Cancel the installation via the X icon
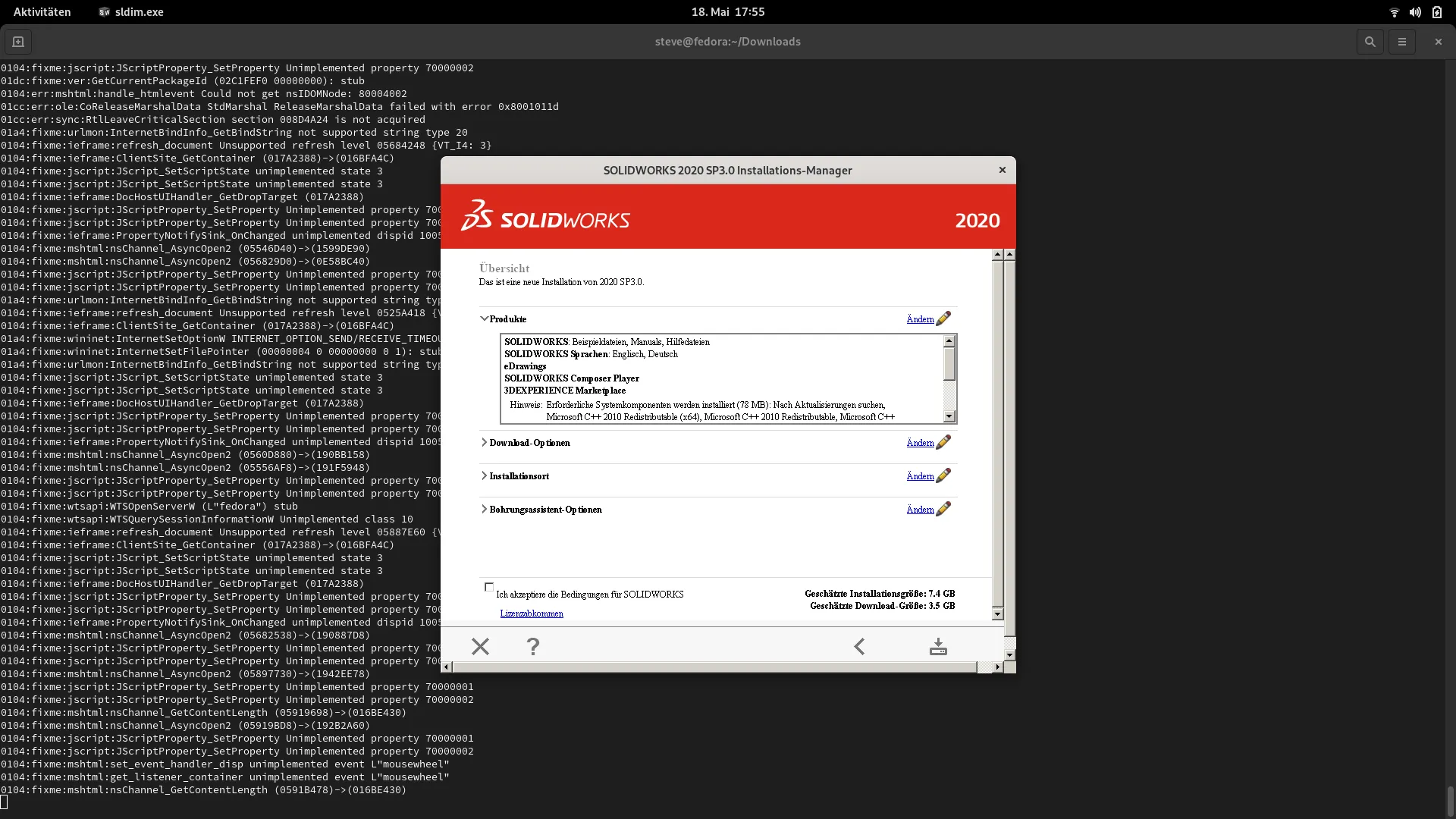Image resolution: width=1456 pixels, height=819 pixels. click(481, 646)
